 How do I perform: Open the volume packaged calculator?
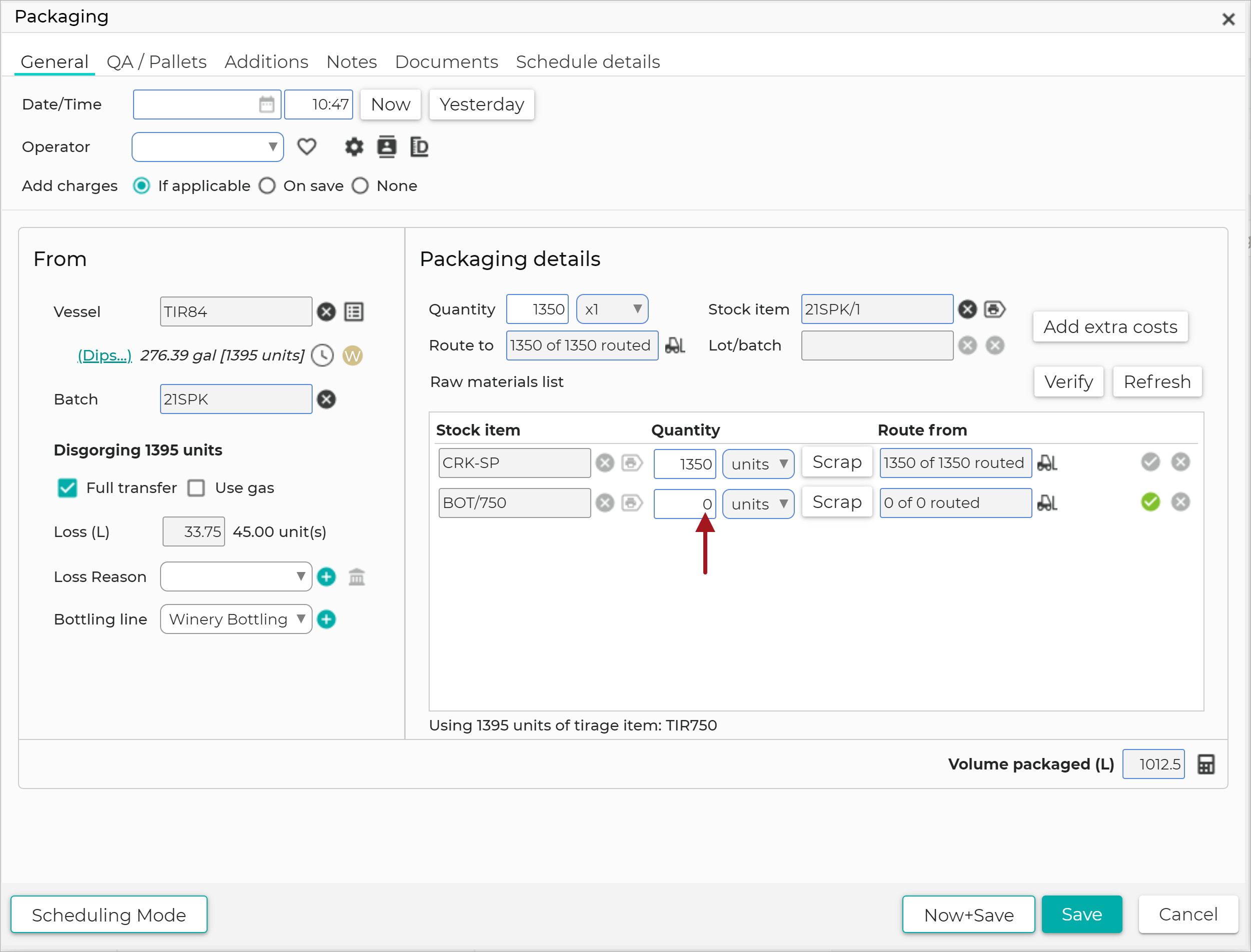click(x=1205, y=764)
